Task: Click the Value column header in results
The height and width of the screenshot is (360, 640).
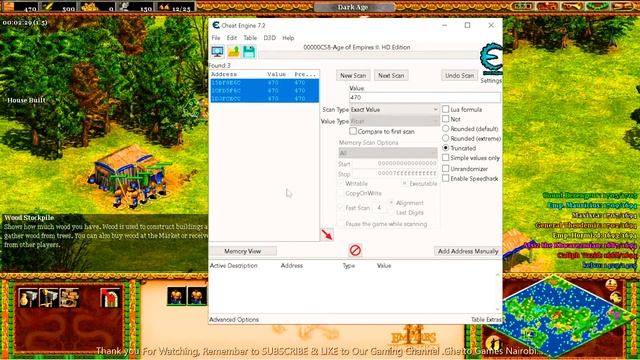Action: [x=276, y=74]
